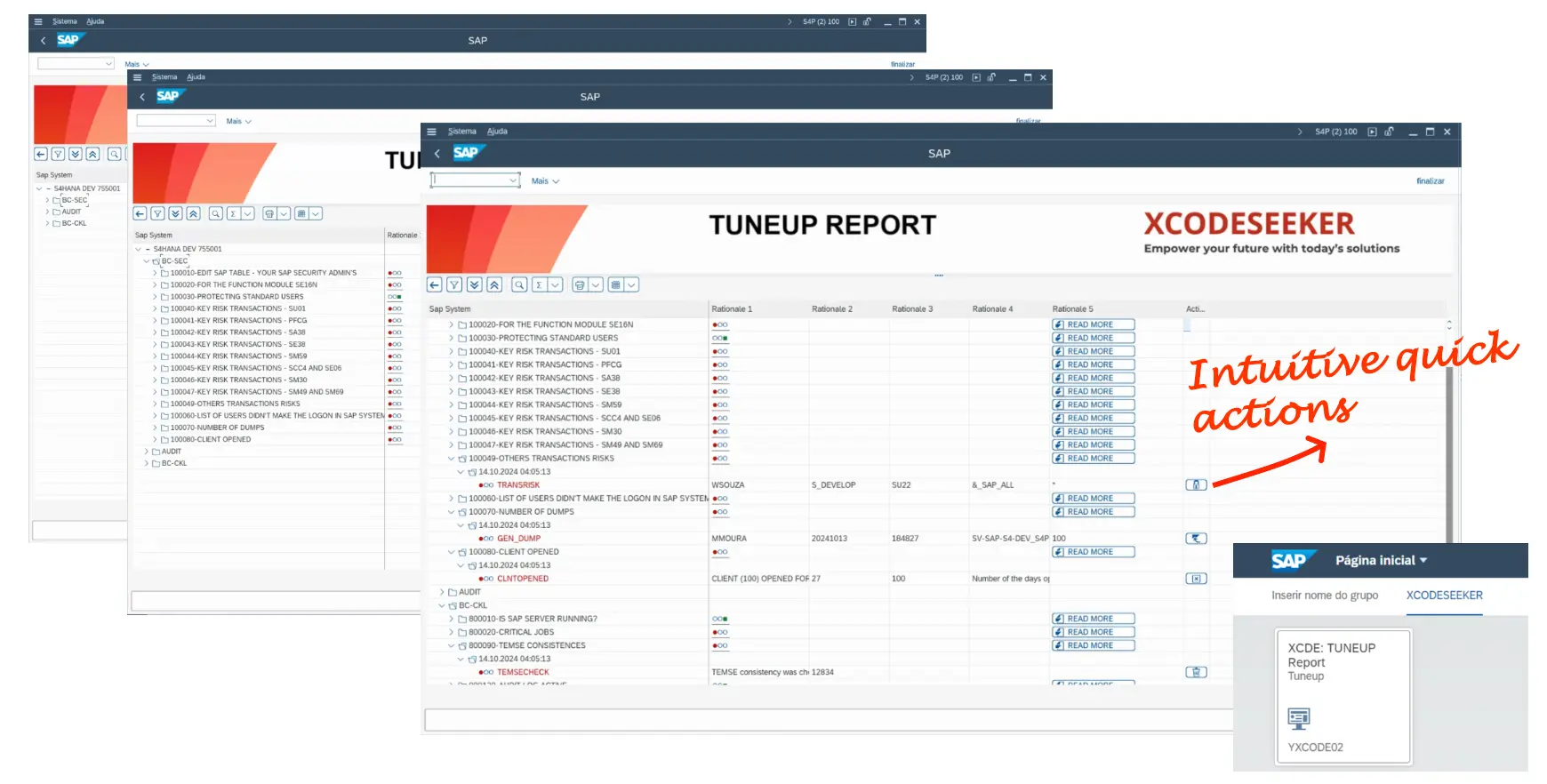Click the layout grid icon in front window toolbar
Screen dimensions: 1547x784
615,284
